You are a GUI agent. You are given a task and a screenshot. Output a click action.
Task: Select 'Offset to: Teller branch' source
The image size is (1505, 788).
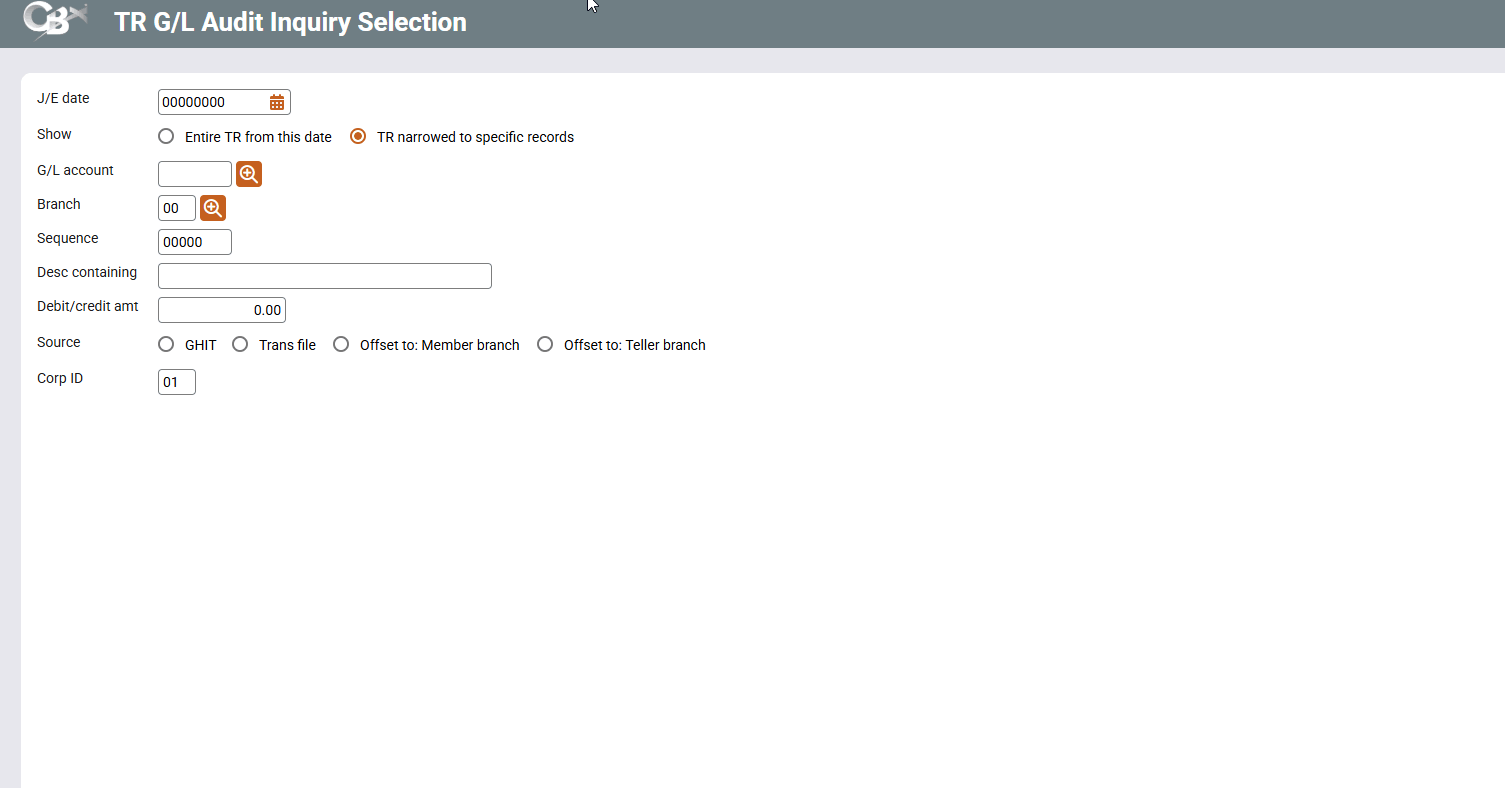point(545,345)
